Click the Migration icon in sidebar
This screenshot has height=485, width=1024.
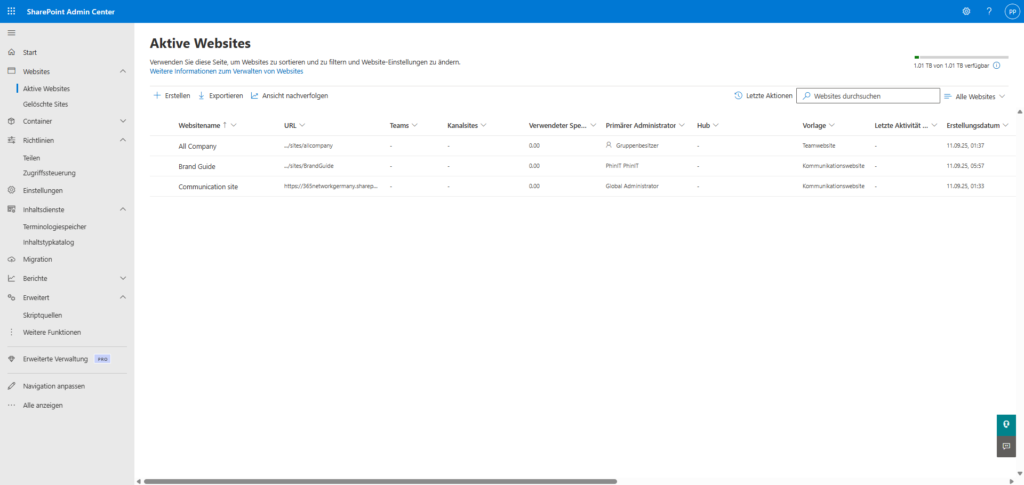[11, 259]
